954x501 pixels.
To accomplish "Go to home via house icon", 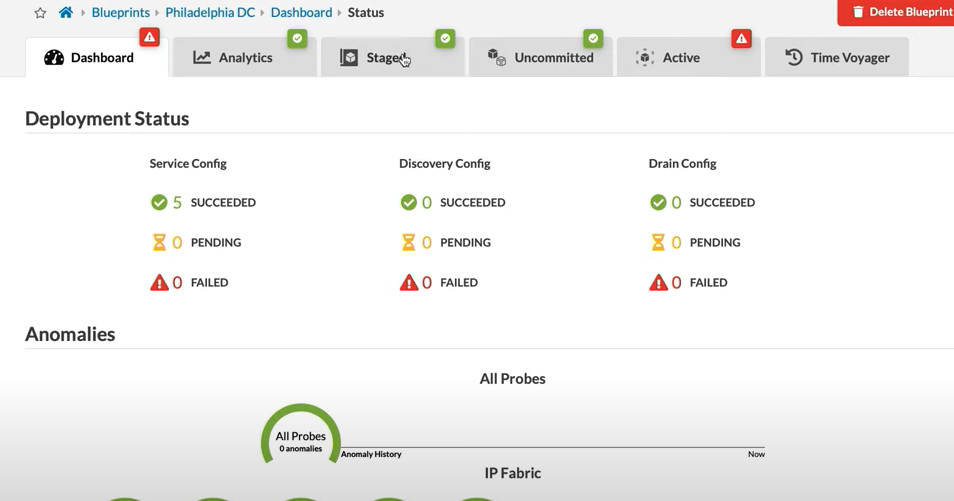I will pyautogui.click(x=66, y=13).
